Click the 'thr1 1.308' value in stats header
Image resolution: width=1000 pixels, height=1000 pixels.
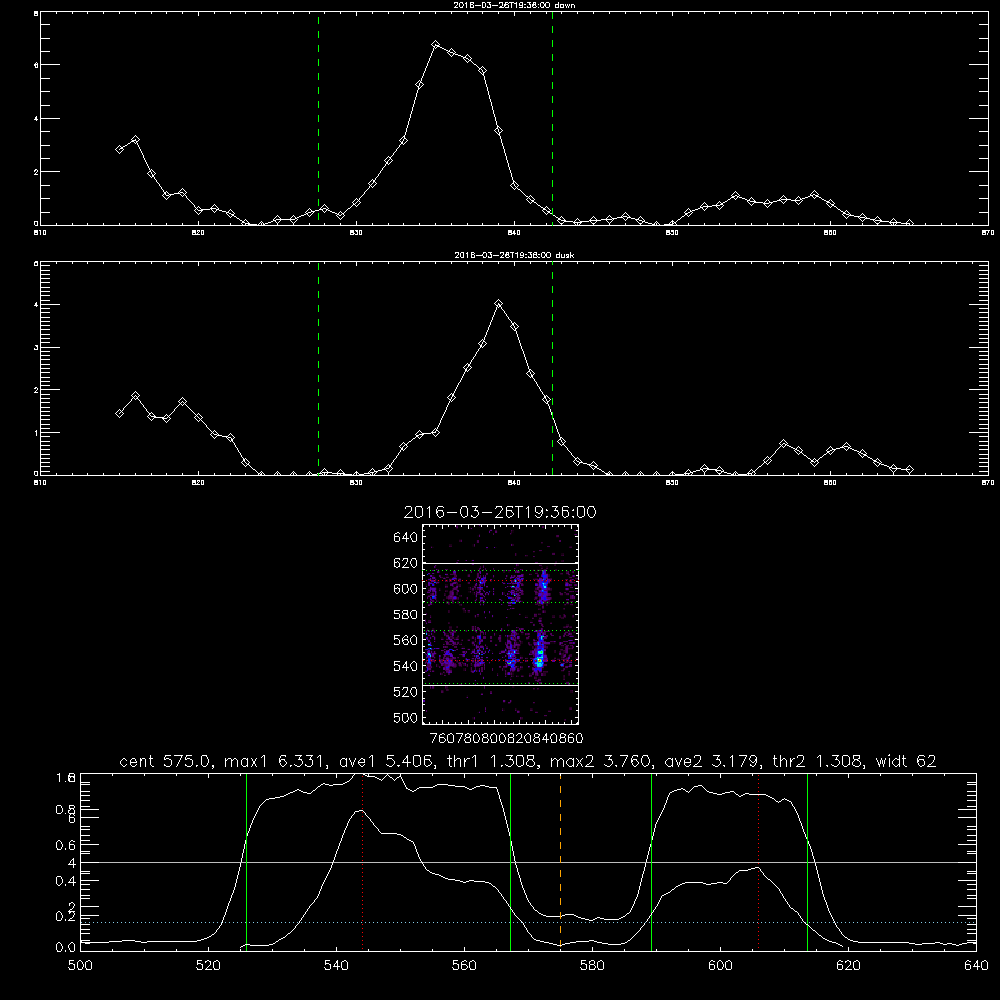tap(496, 761)
